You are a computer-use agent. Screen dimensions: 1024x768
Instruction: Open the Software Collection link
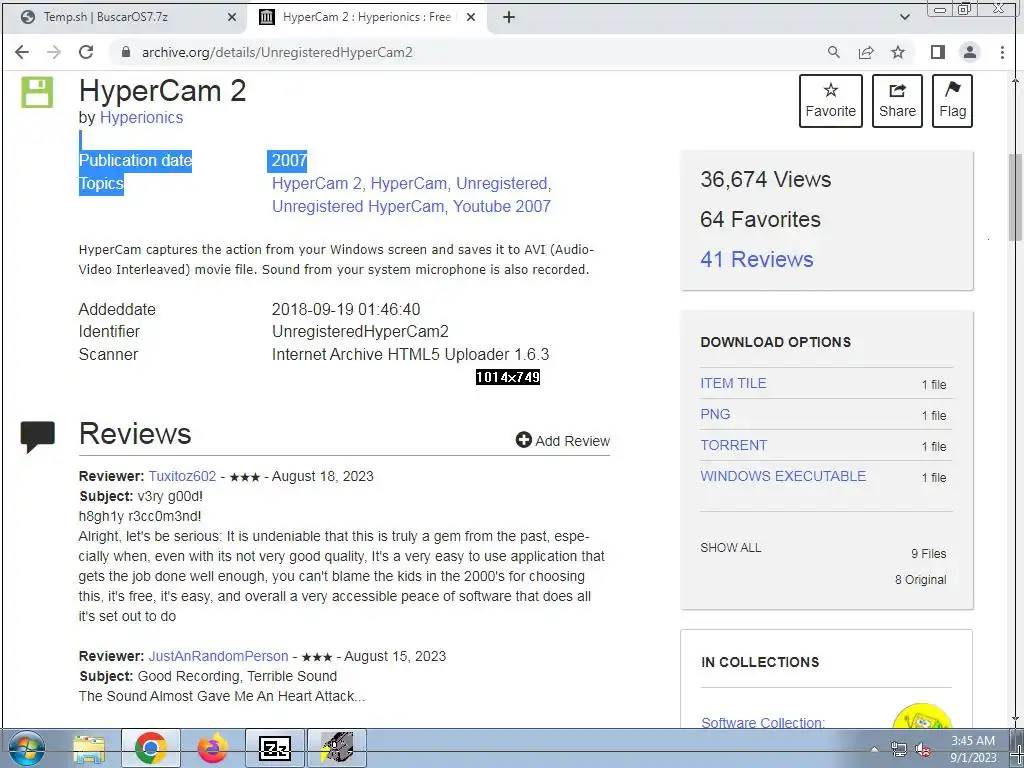(763, 722)
